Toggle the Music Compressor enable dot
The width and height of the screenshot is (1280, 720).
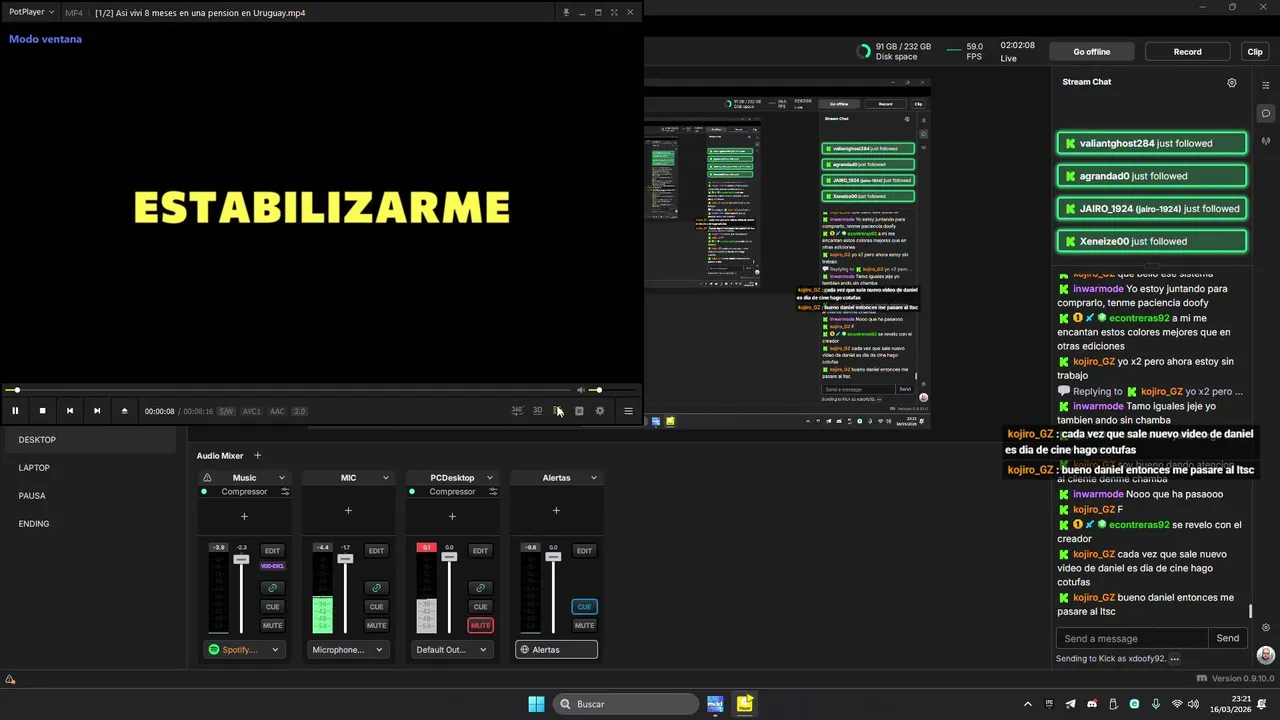click(204, 492)
